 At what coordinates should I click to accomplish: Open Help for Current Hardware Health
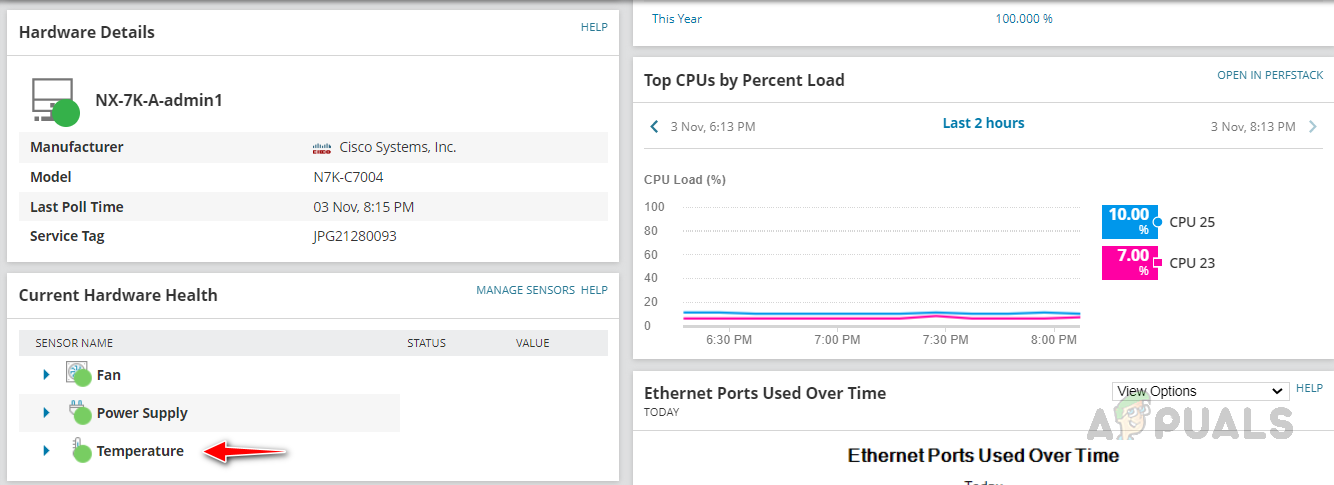pos(594,290)
